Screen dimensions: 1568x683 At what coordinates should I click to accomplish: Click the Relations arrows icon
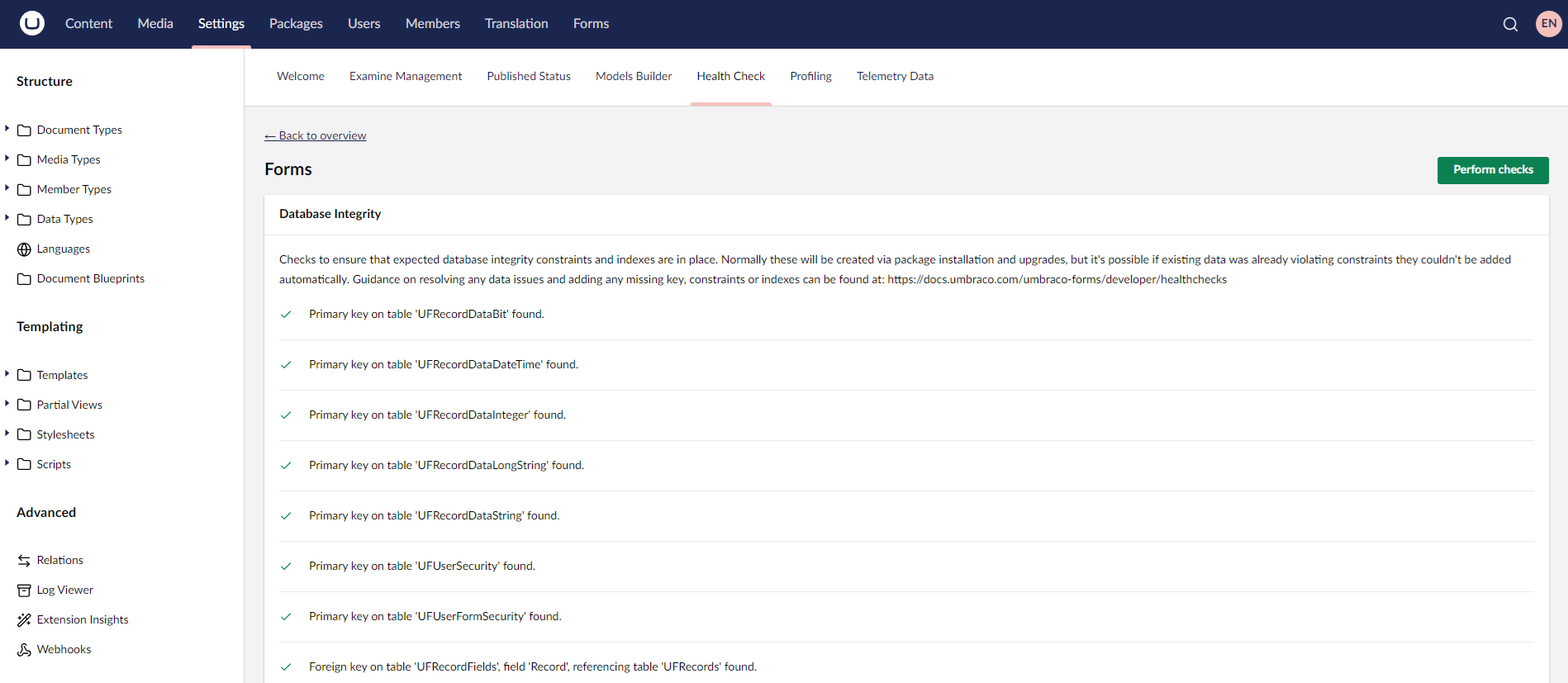[24, 561]
